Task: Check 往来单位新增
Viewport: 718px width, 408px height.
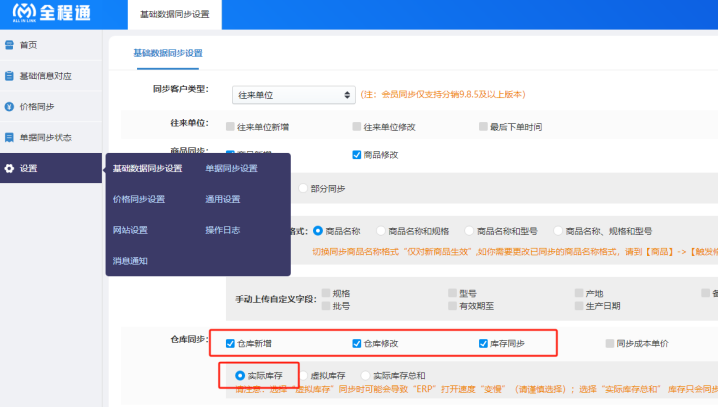Action: point(230,126)
